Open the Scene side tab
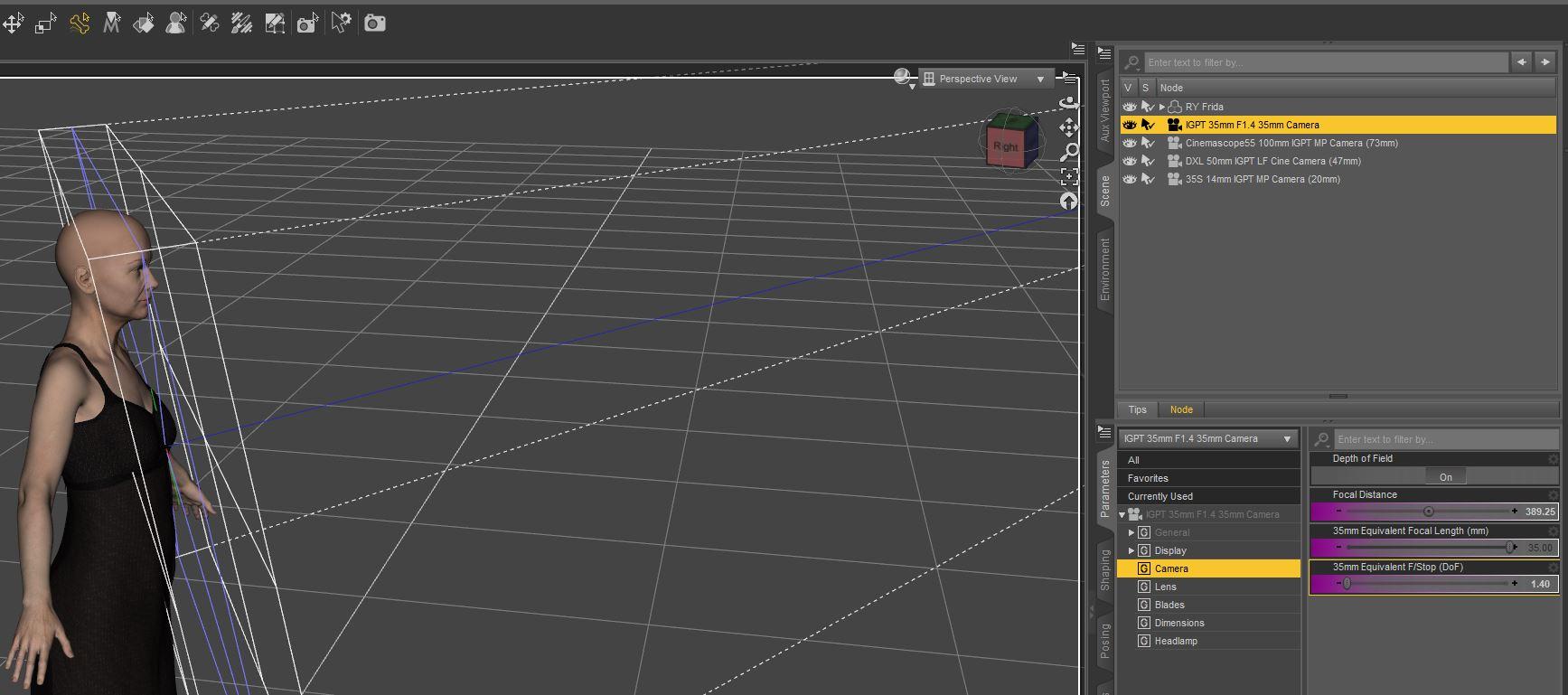Viewport: 1568px width, 695px height. 1104,191
